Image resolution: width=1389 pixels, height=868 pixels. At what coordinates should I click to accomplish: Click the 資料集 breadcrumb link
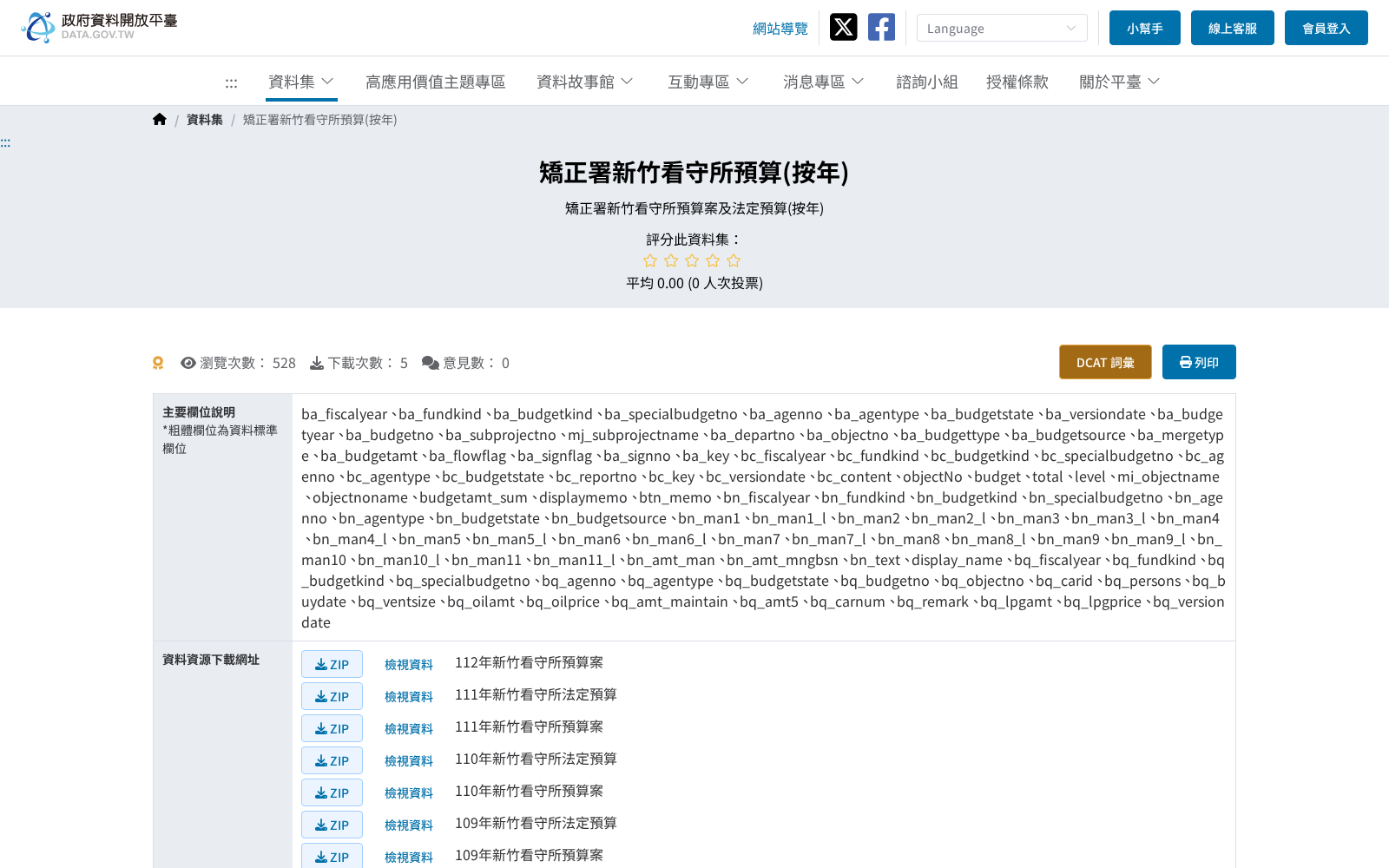(x=205, y=120)
